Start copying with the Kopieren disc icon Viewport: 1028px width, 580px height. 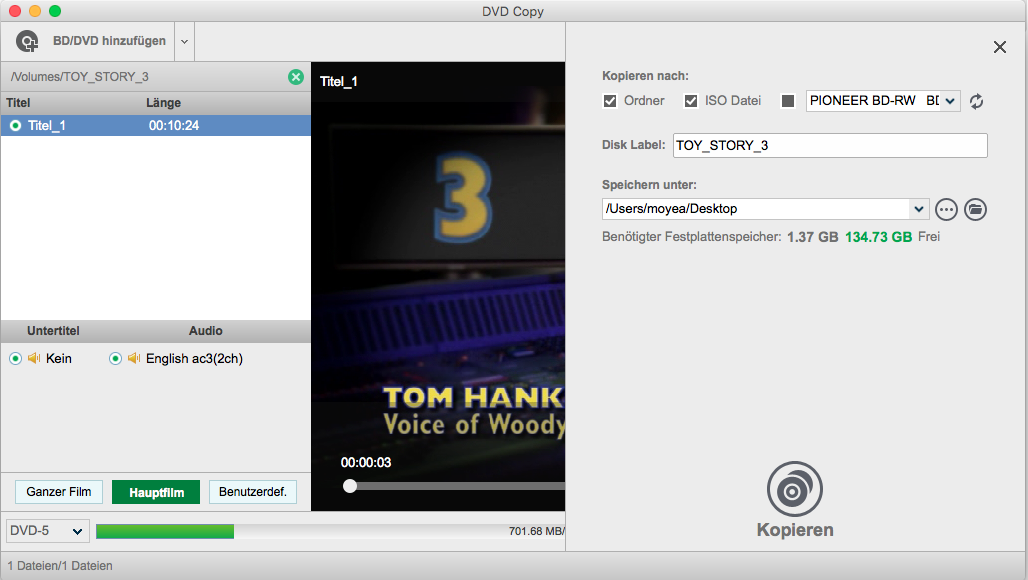click(x=794, y=489)
